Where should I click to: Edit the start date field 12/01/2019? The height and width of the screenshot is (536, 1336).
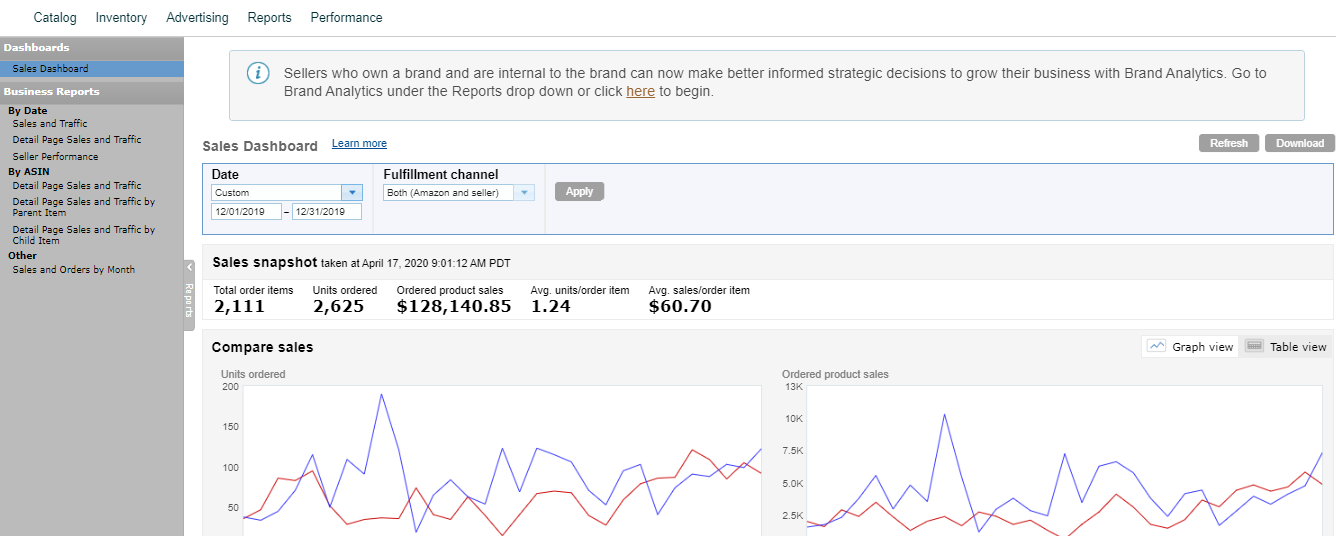[x=246, y=212]
